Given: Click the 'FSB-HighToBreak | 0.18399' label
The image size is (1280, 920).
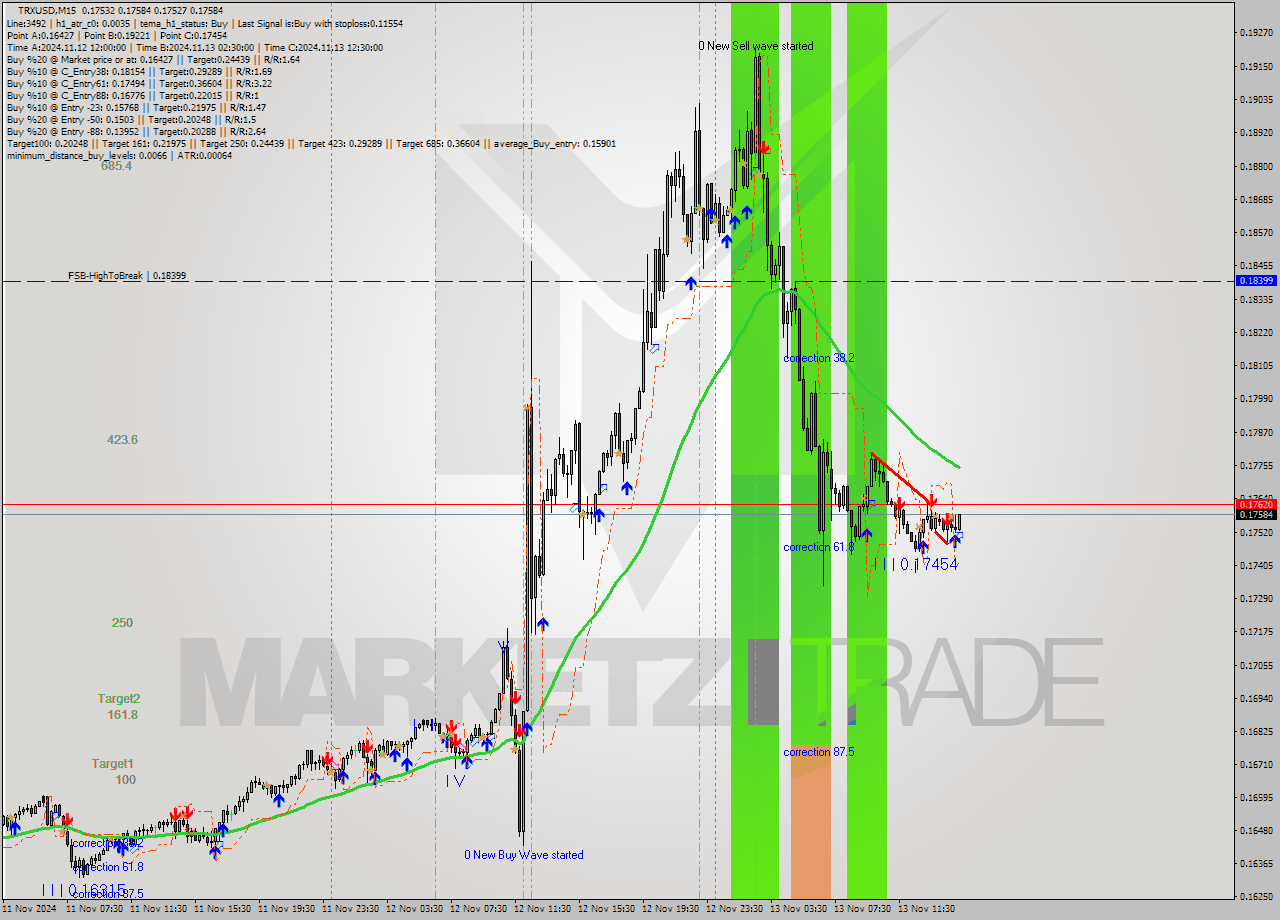Looking at the screenshot, I should (127, 275).
